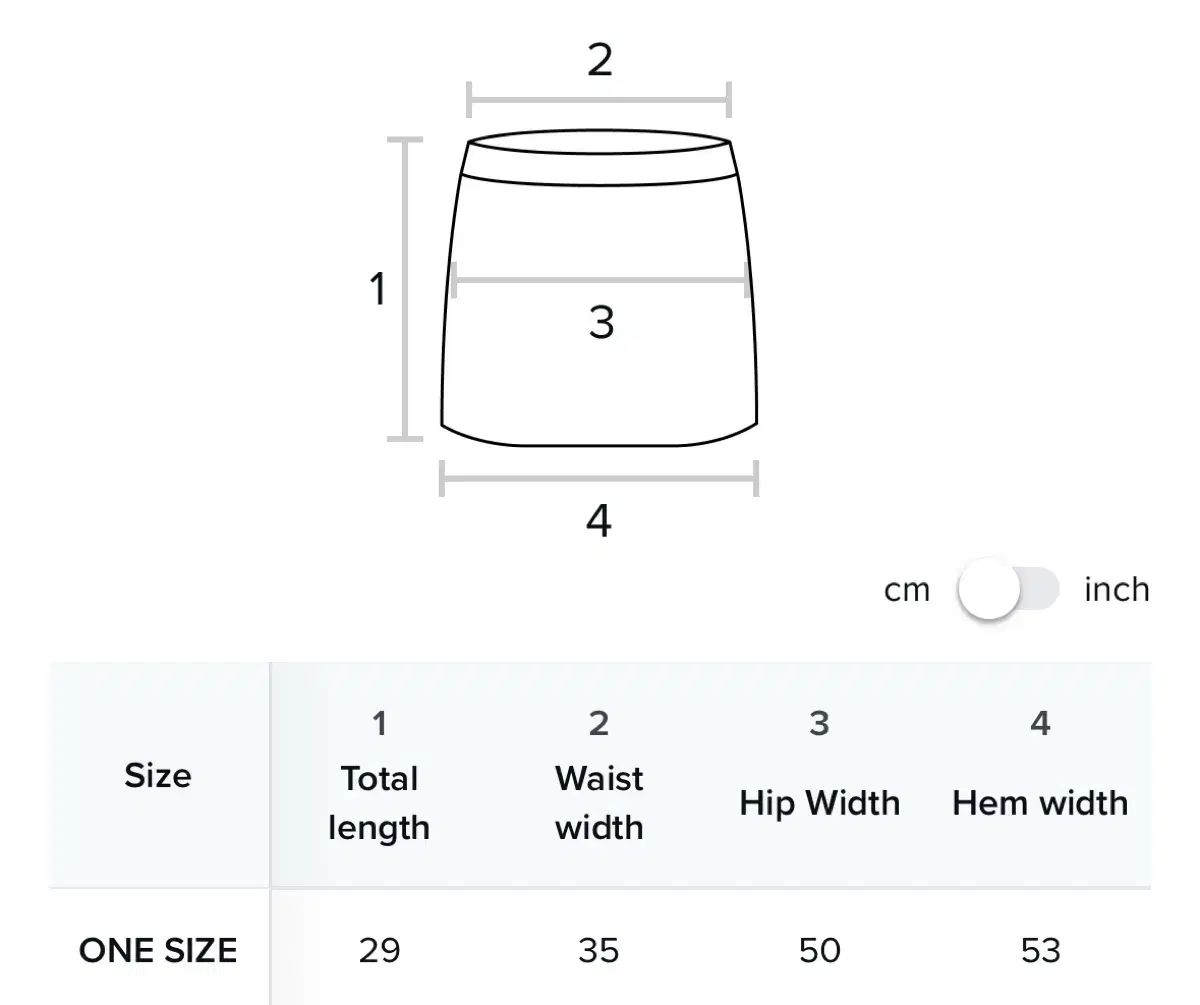
Task: Click the number 4 hem marker on diagram
Action: tap(598, 521)
